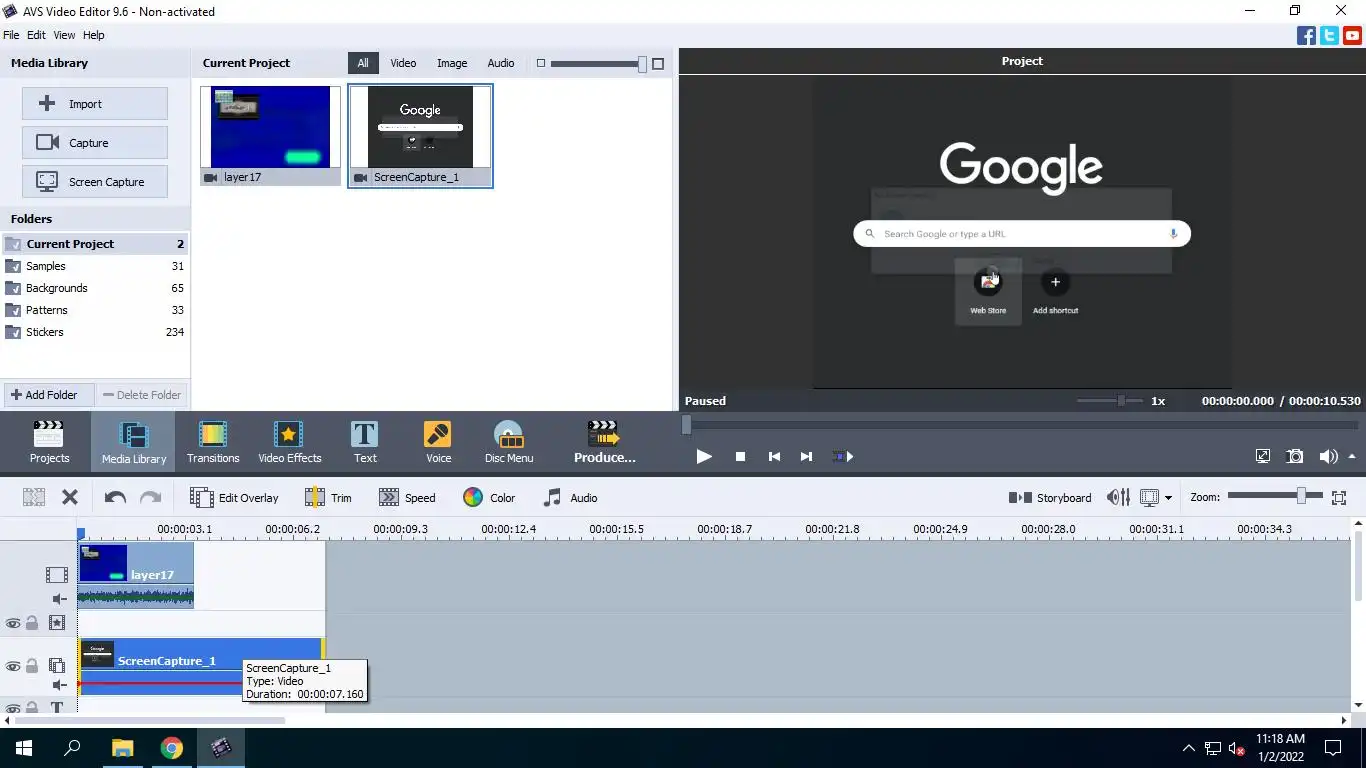Image resolution: width=1366 pixels, height=768 pixels.
Task: Jump to next frame
Action: pos(806,456)
